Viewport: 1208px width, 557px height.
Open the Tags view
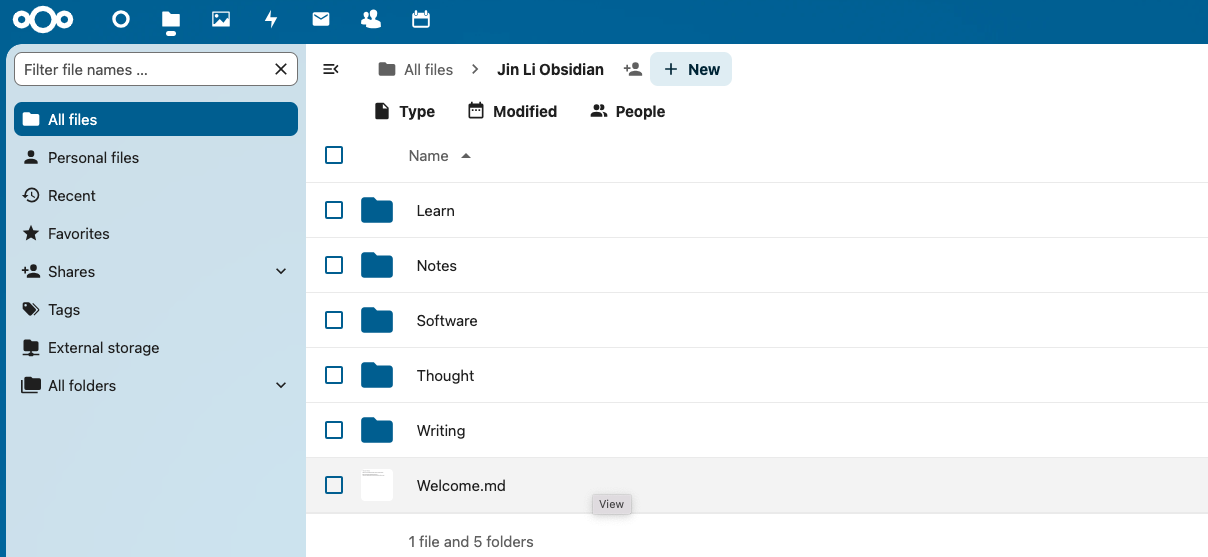tap(156, 309)
